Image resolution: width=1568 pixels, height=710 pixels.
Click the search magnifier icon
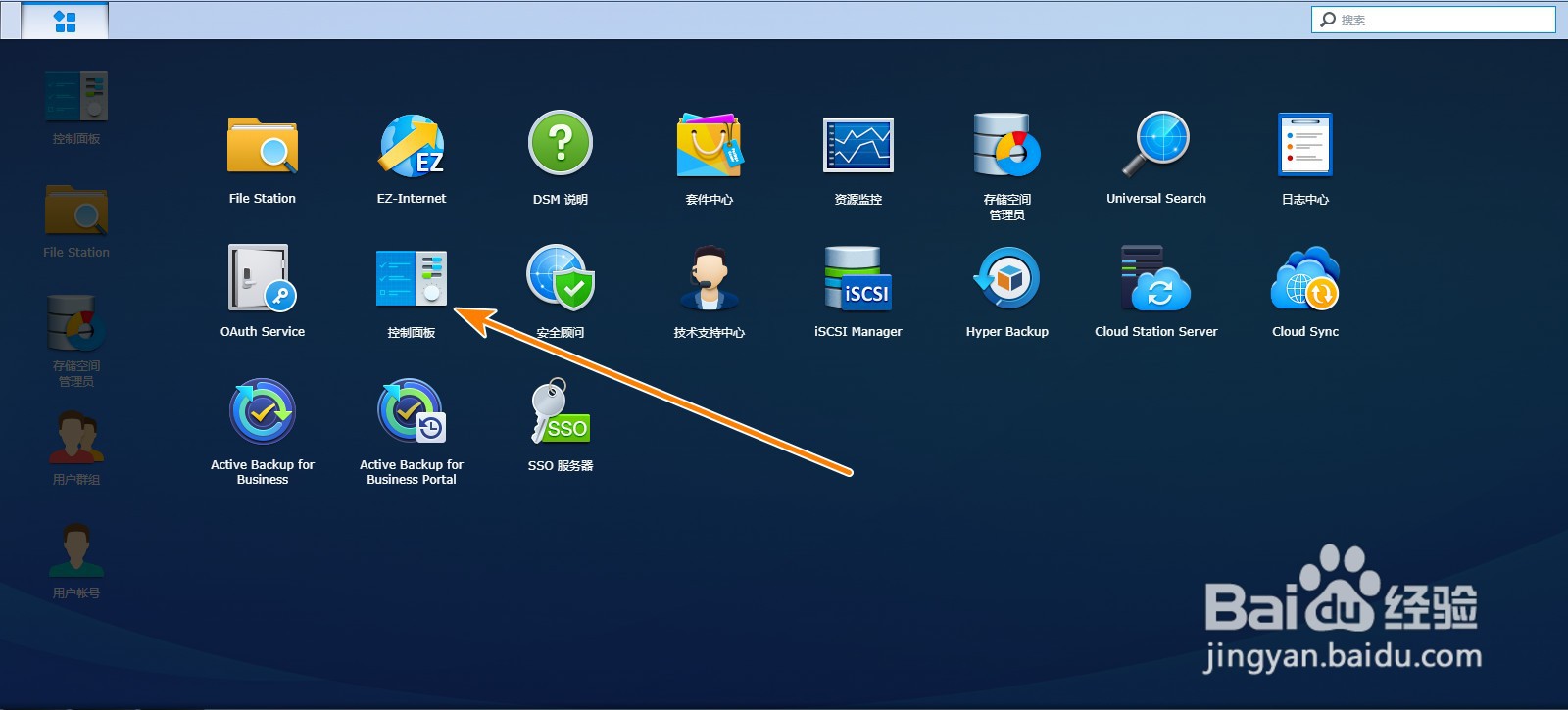coord(1328,20)
